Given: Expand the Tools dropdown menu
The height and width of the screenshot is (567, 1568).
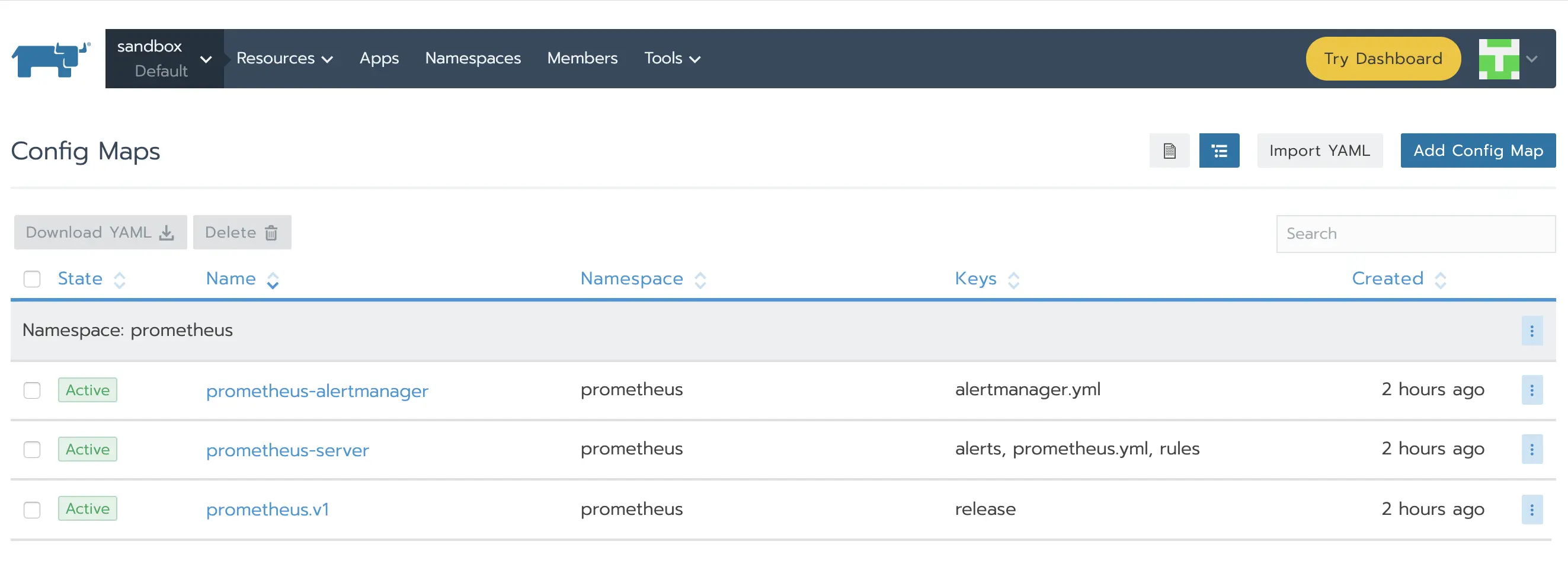Looking at the screenshot, I should [672, 59].
